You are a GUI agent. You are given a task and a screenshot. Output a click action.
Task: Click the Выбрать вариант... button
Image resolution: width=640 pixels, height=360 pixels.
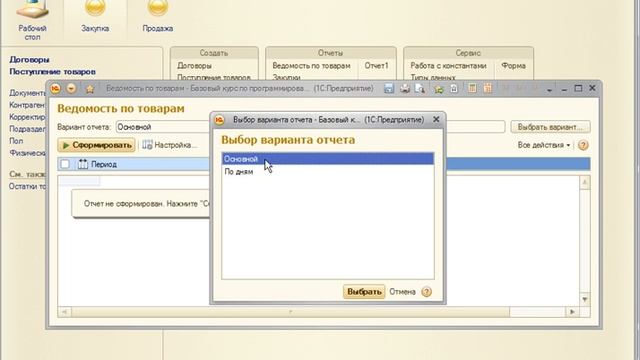[x=550, y=127]
